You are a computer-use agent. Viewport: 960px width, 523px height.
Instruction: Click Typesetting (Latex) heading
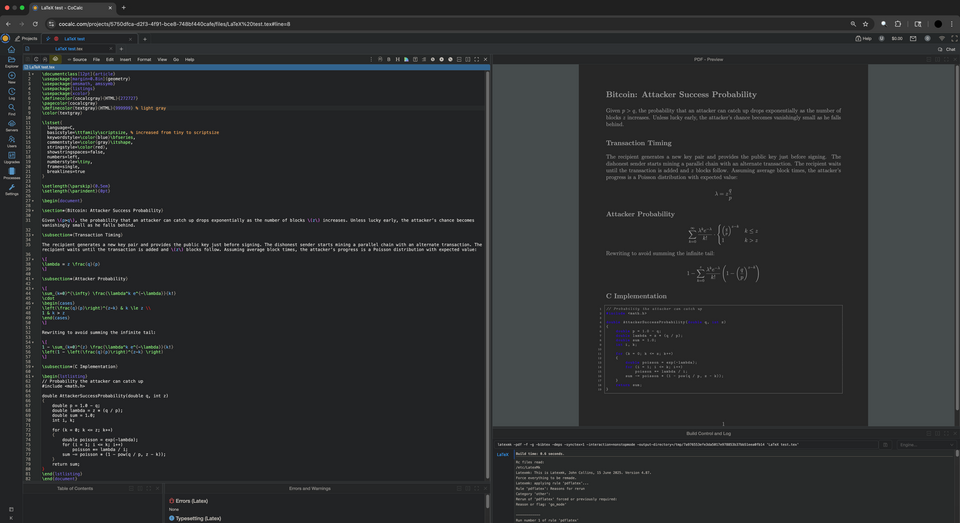coord(195,518)
